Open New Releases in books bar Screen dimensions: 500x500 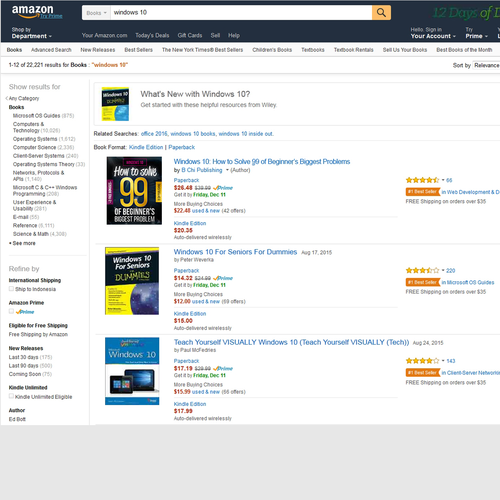[98, 50]
